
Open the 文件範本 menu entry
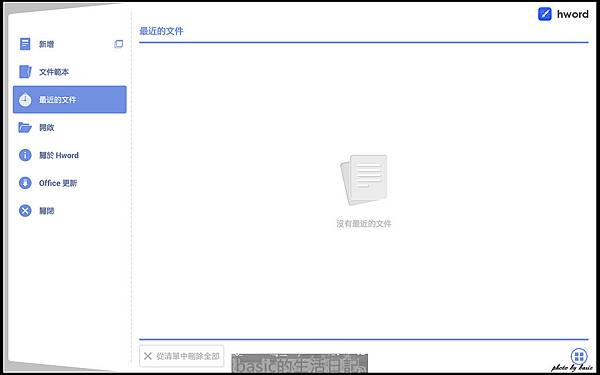click(x=70, y=72)
